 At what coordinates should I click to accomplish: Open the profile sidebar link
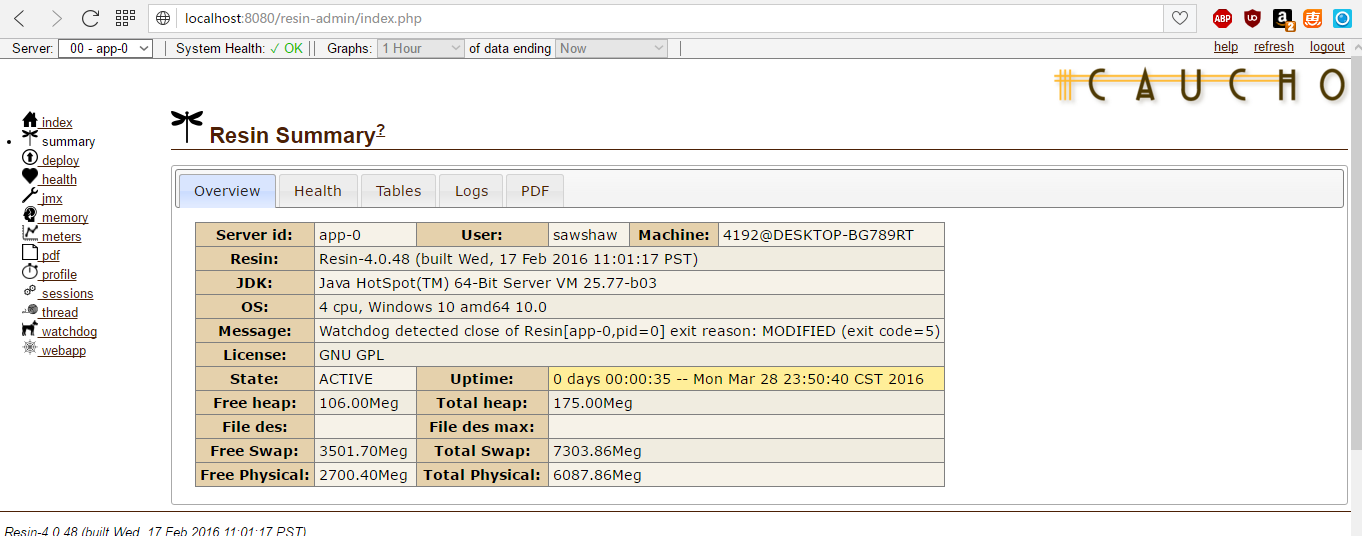pyautogui.click(x=59, y=274)
